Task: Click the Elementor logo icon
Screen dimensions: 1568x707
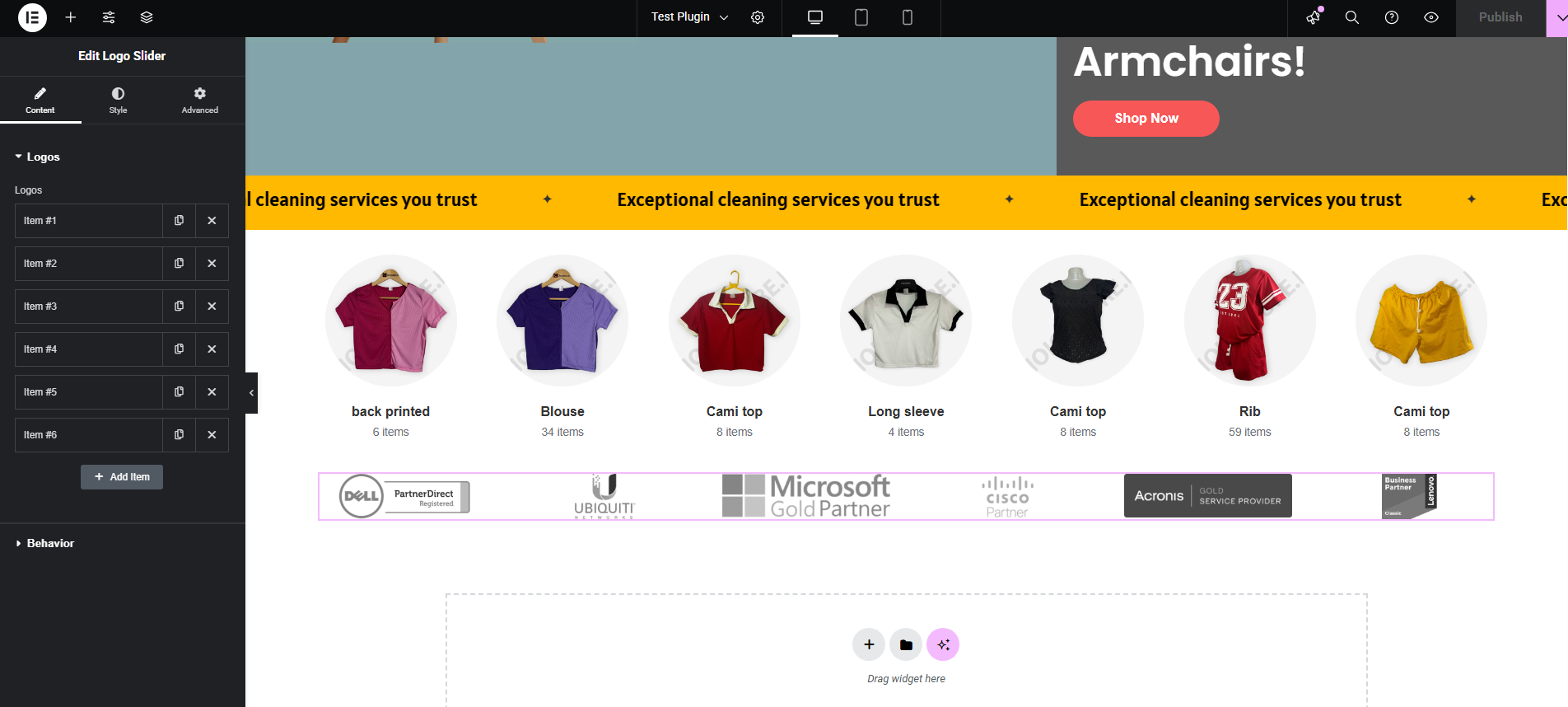Action: [x=32, y=17]
